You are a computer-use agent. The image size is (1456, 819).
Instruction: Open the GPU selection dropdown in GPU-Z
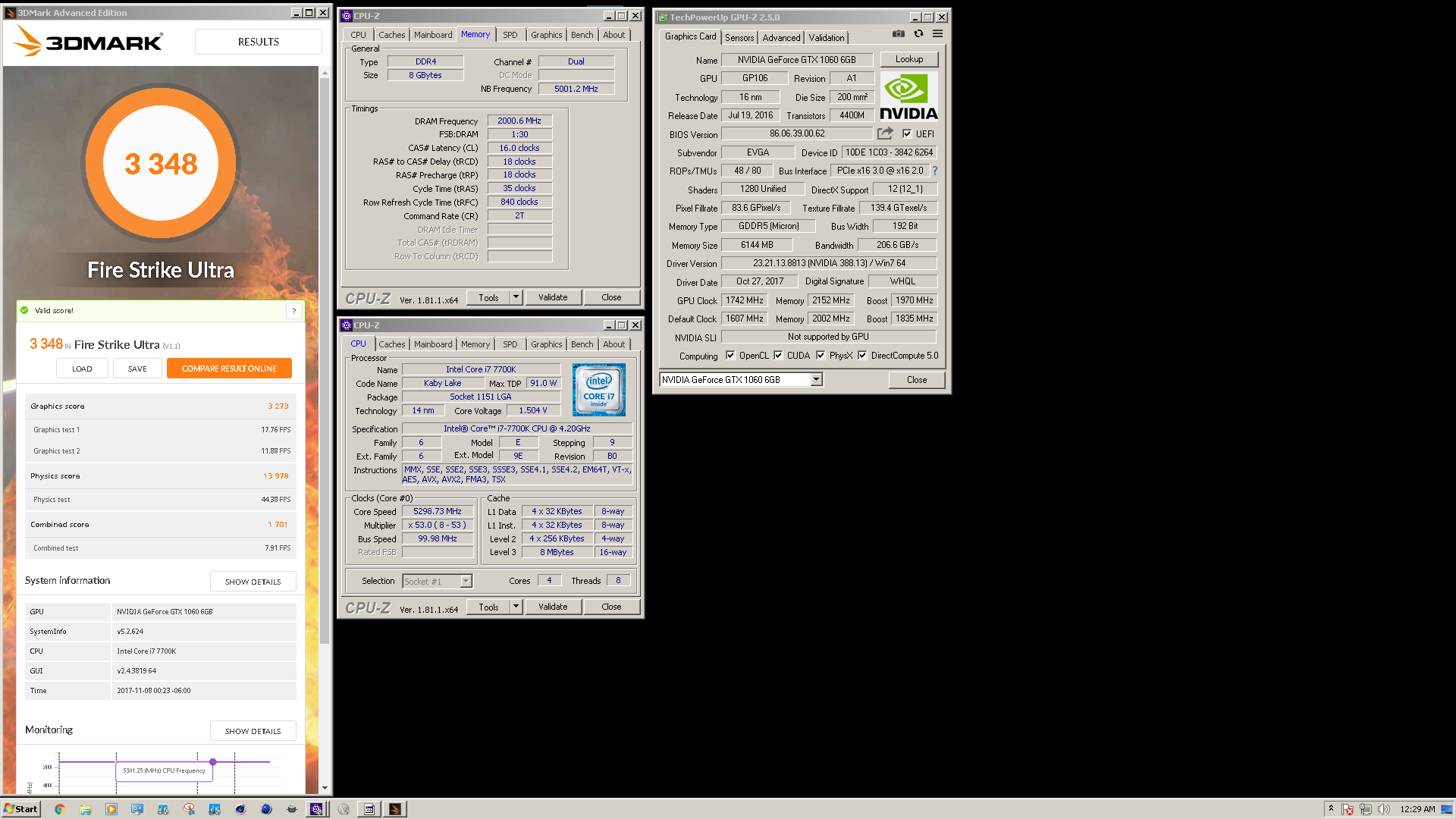(817, 380)
